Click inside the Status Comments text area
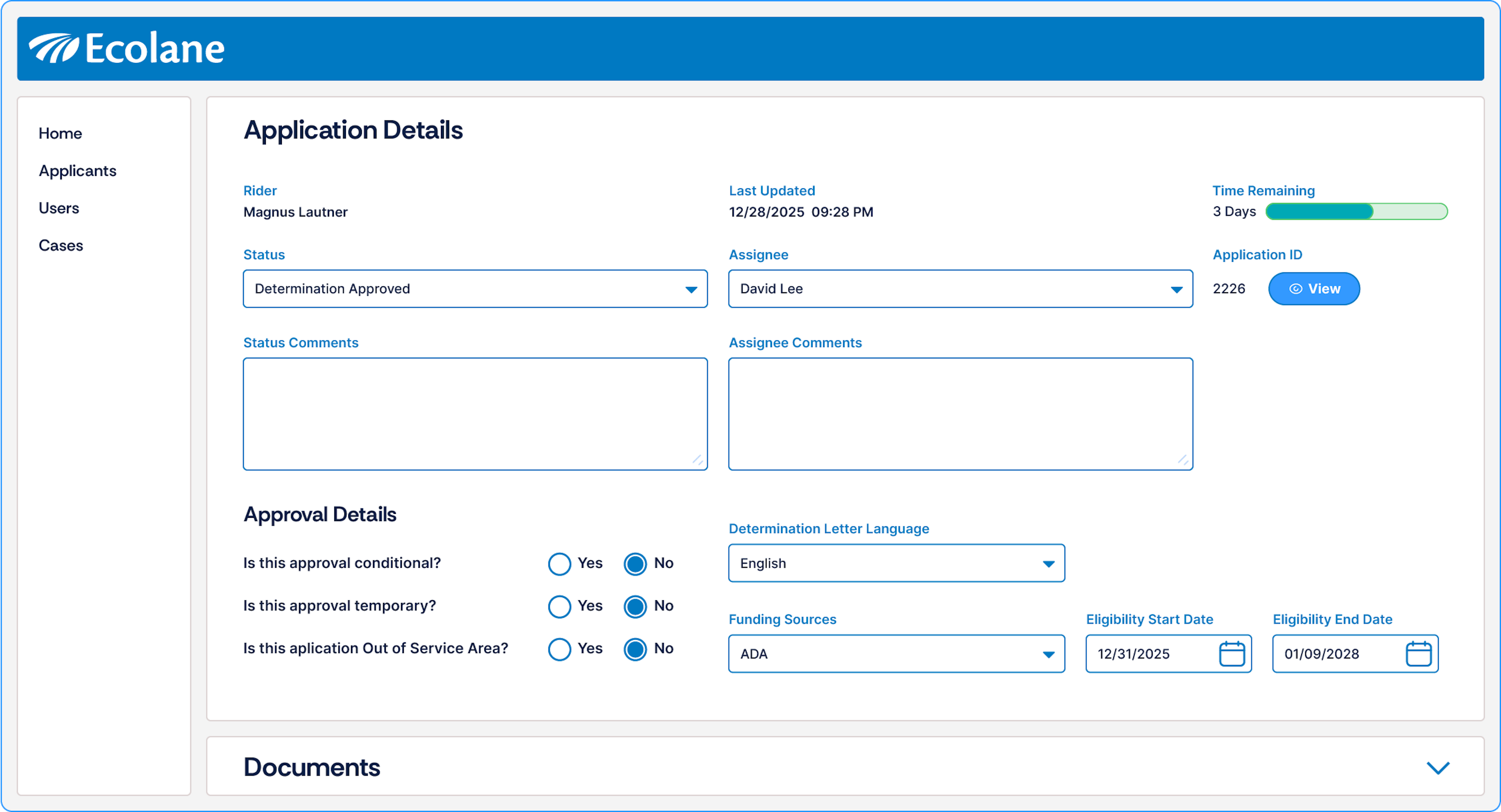This screenshot has height=812, width=1501. (475, 413)
